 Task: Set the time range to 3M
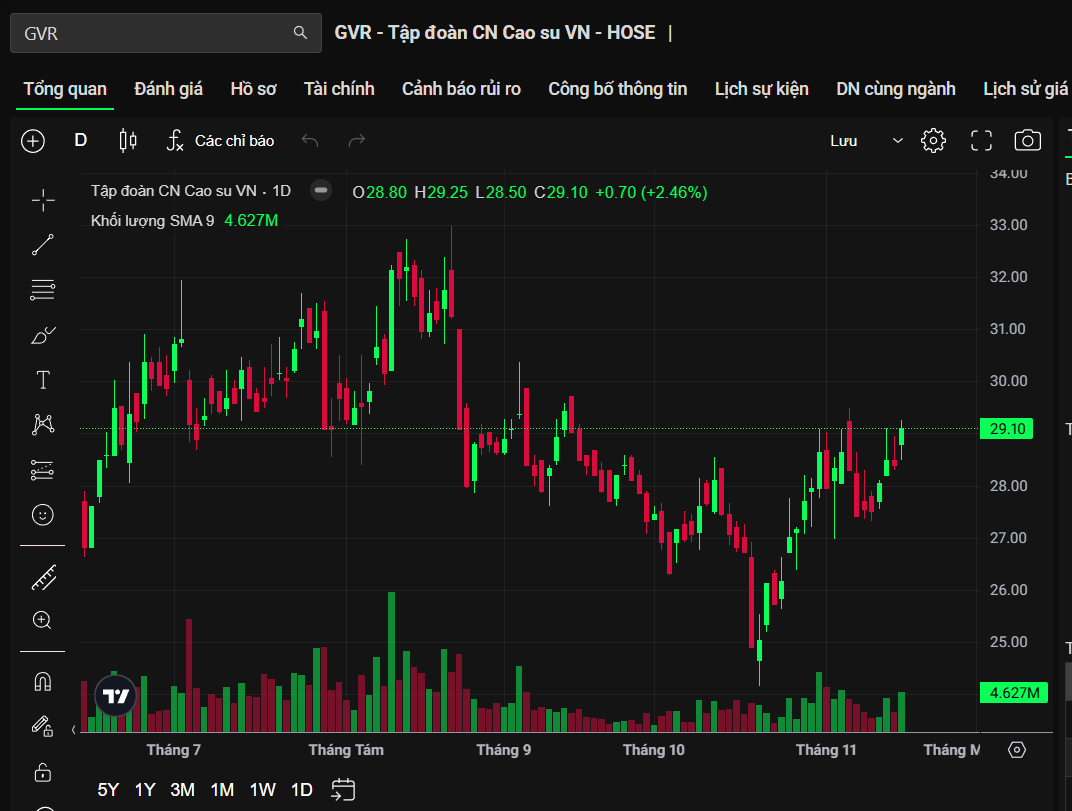[x=182, y=789]
